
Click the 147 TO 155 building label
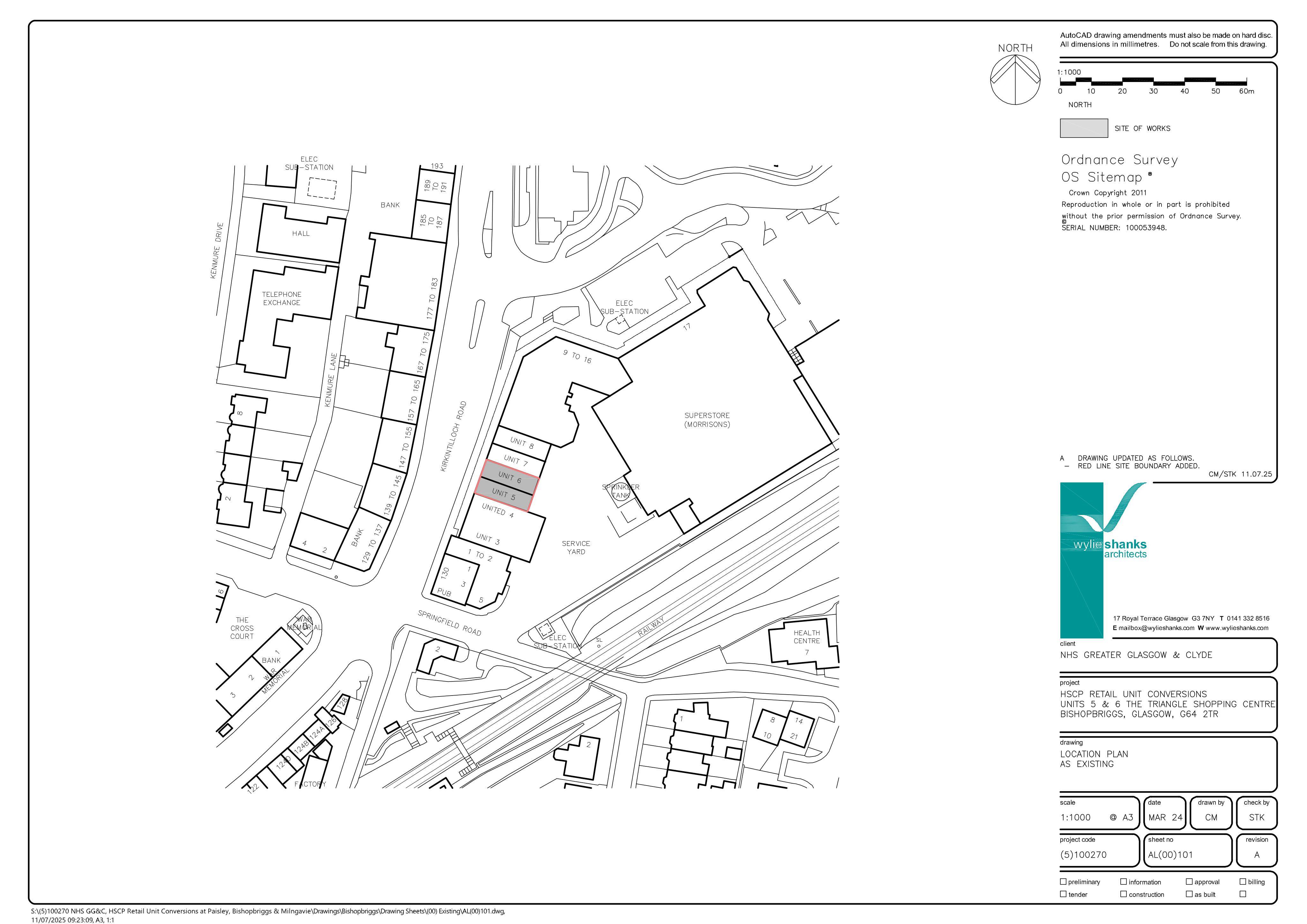[405, 447]
